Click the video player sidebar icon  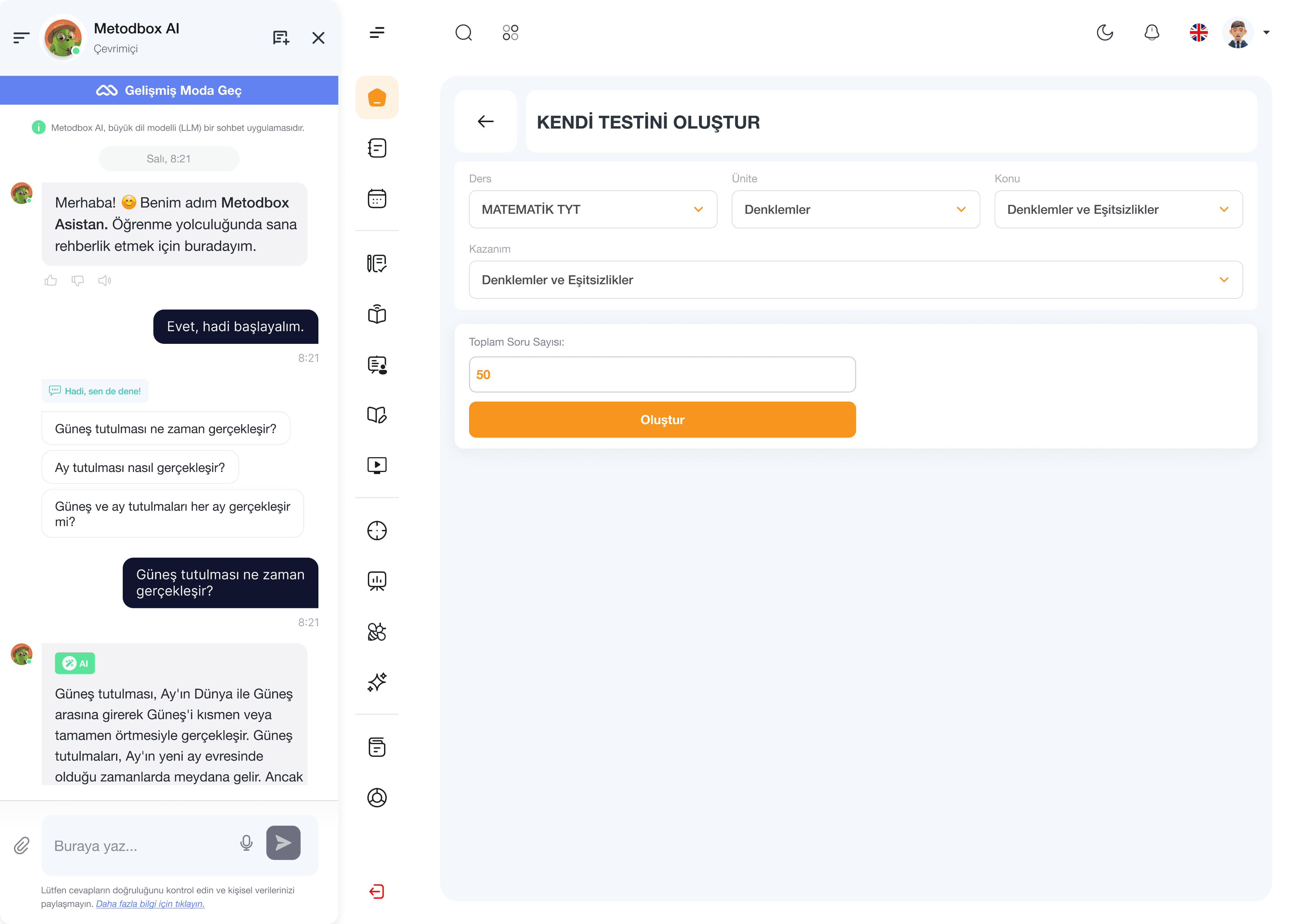tap(376, 465)
